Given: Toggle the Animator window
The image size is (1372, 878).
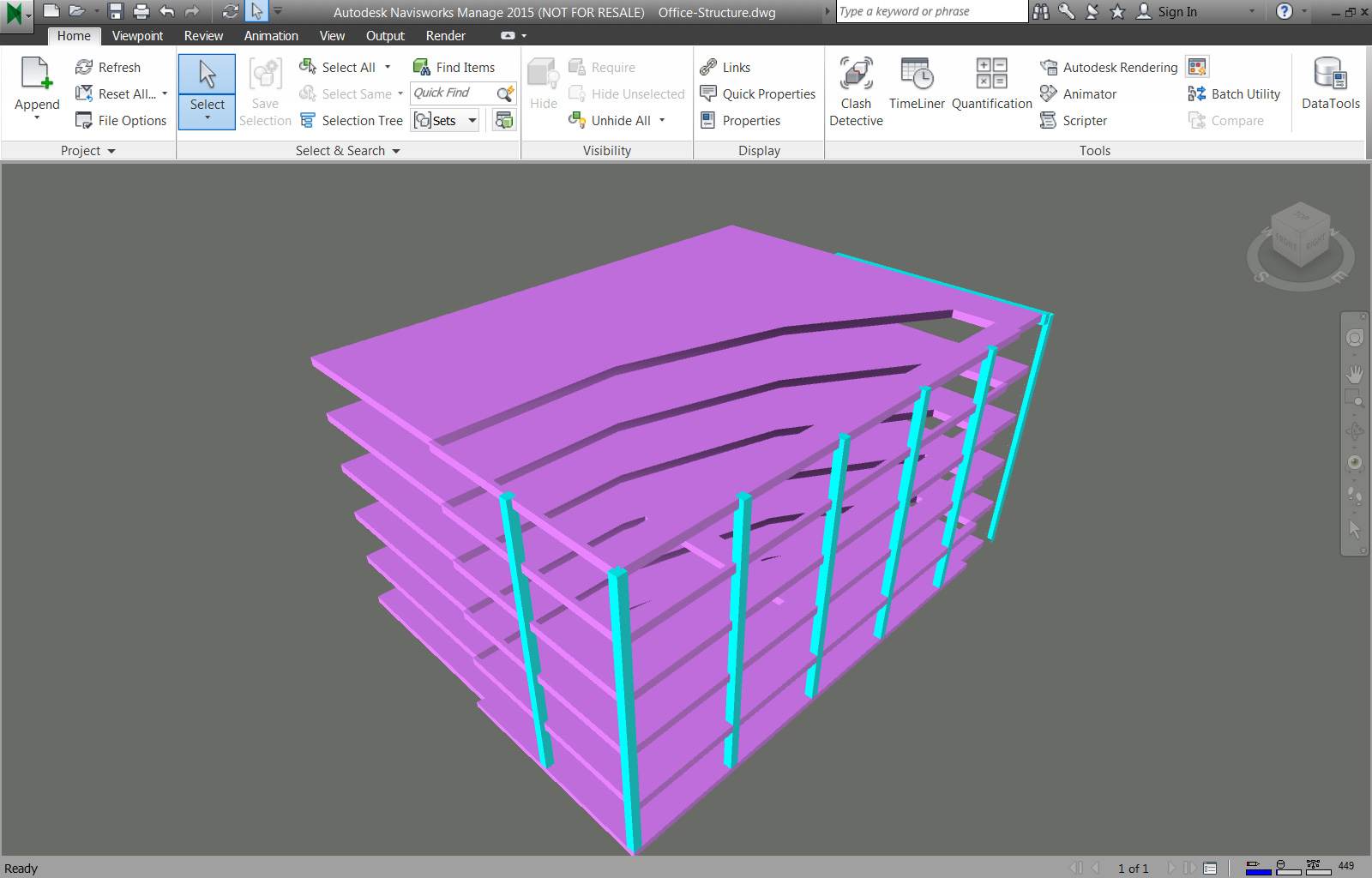Looking at the screenshot, I should 1078,93.
